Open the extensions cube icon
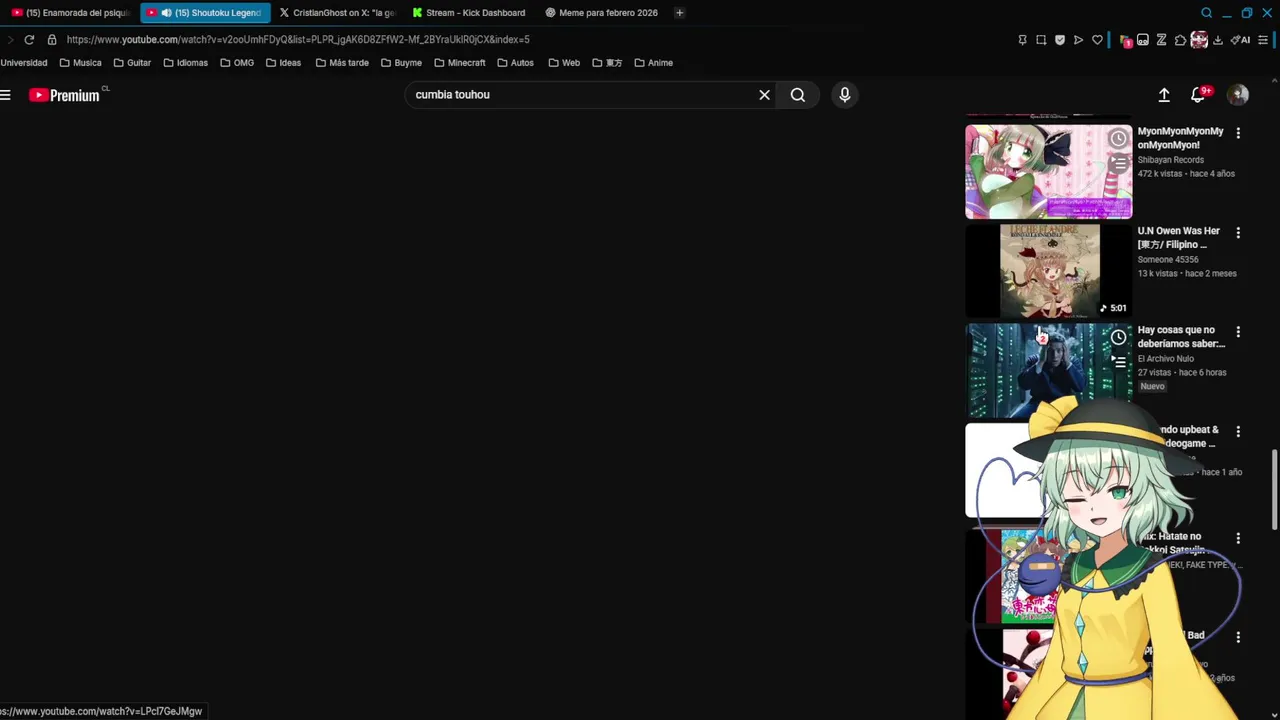The height and width of the screenshot is (720, 1280). point(1180,40)
